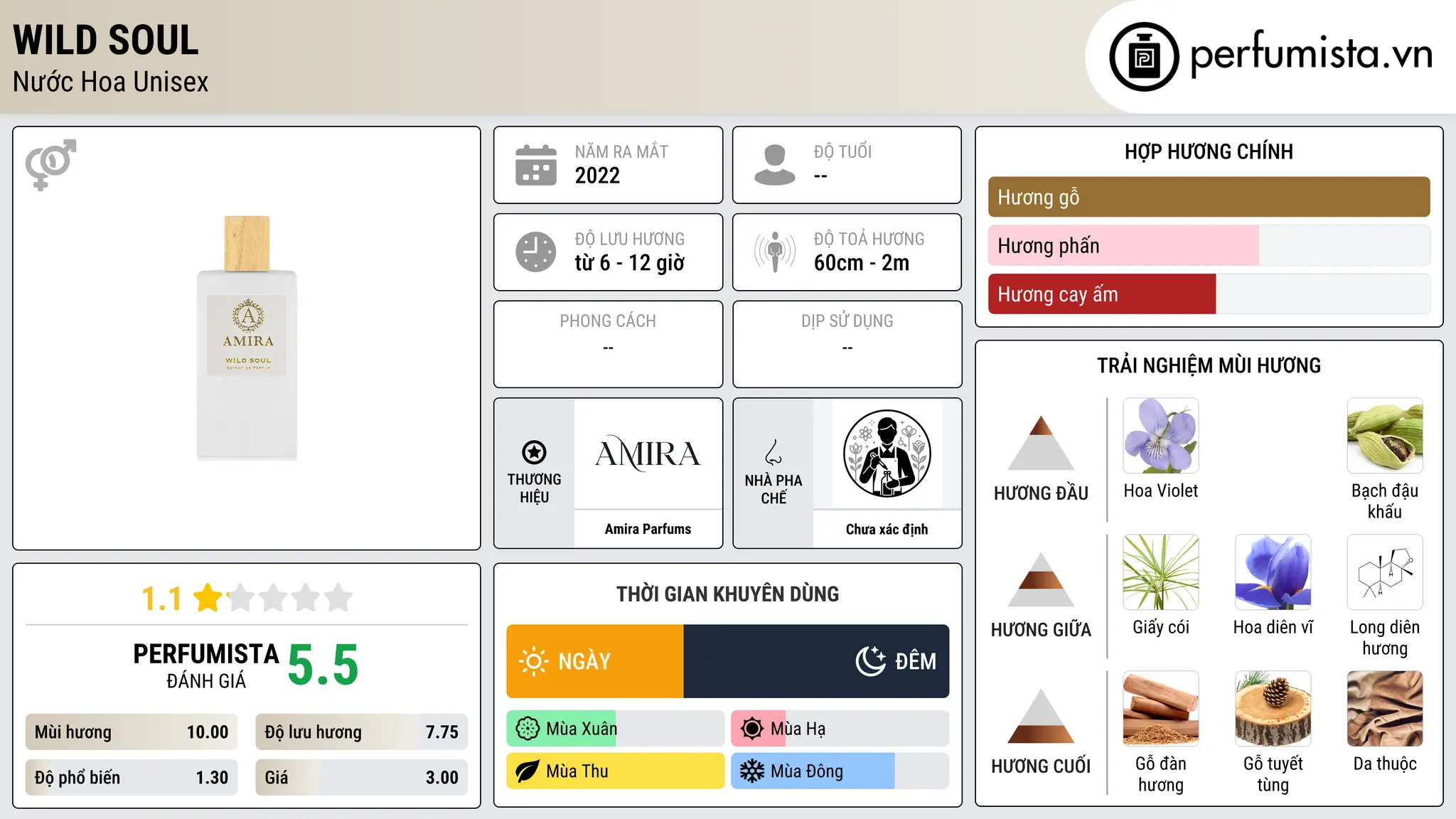Click the Hợp hương chính heading

(x=1209, y=151)
